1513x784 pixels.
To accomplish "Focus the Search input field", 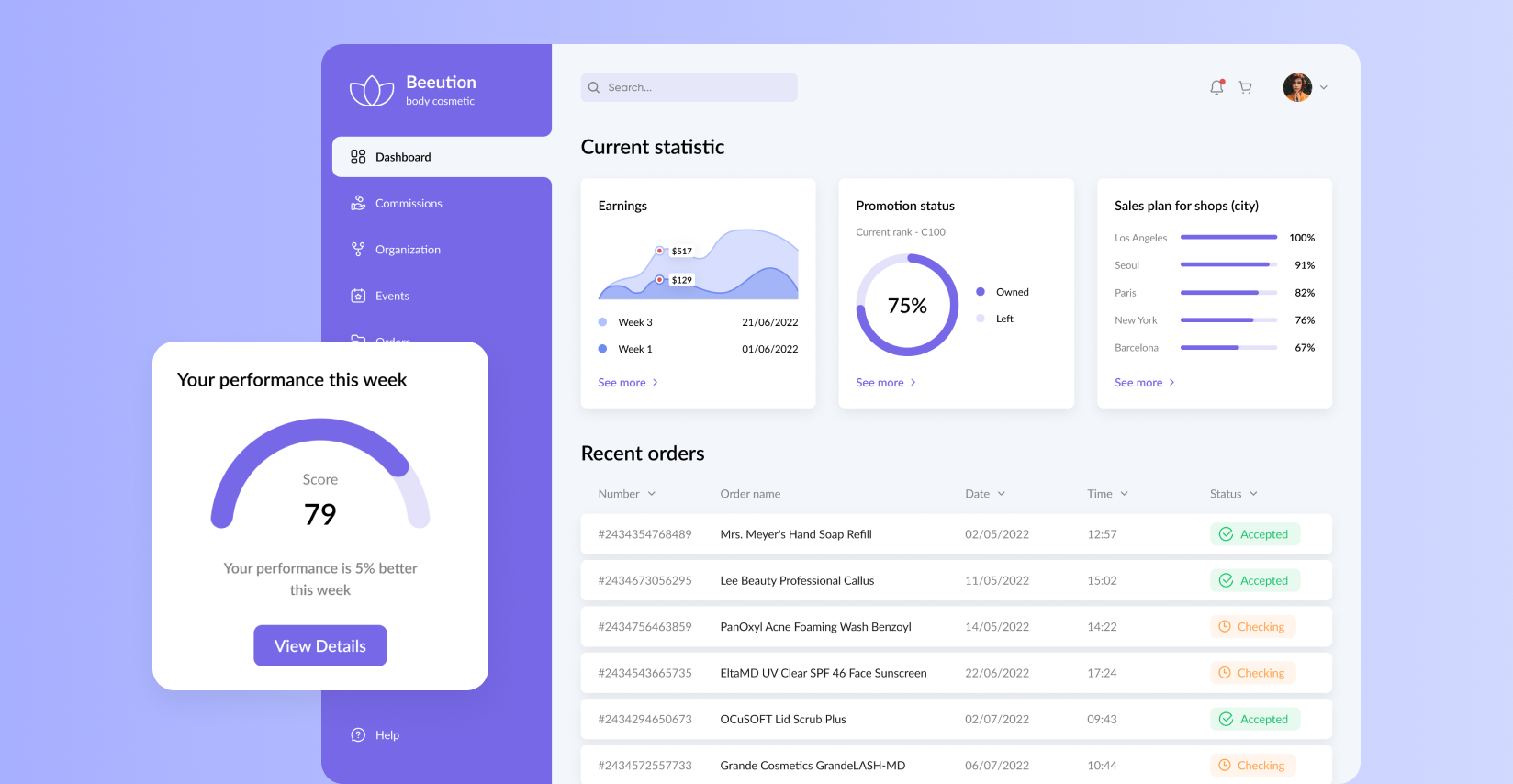I will click(689, 87).
